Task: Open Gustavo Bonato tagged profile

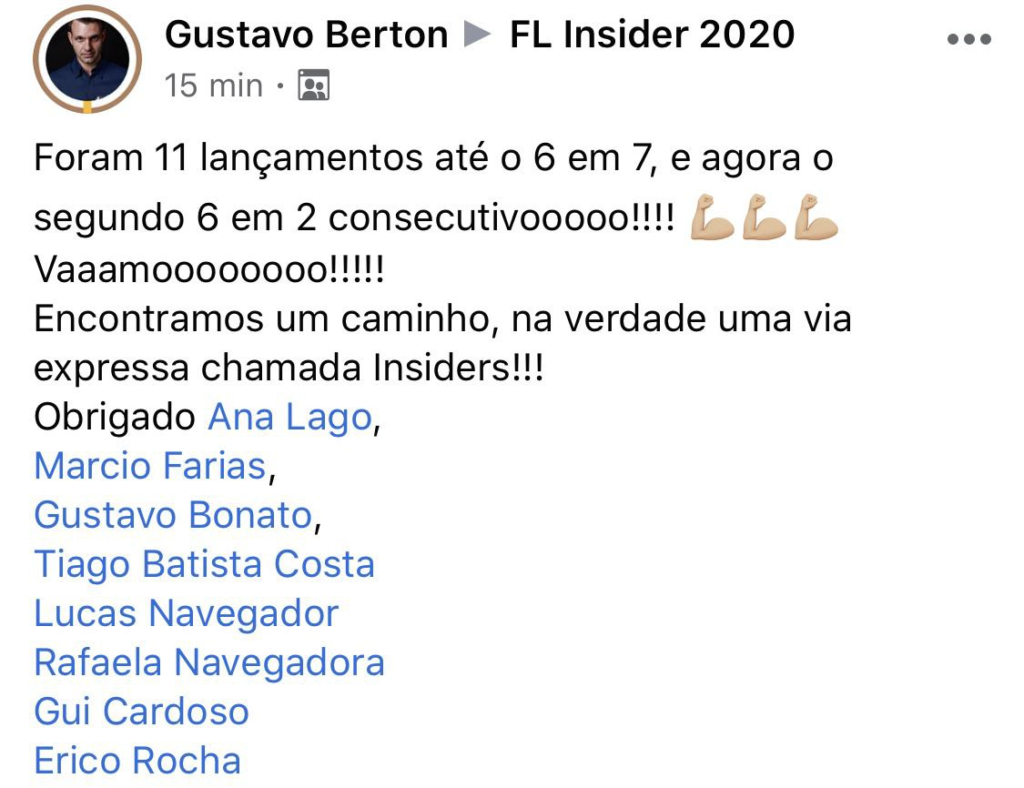Action: 174,515
